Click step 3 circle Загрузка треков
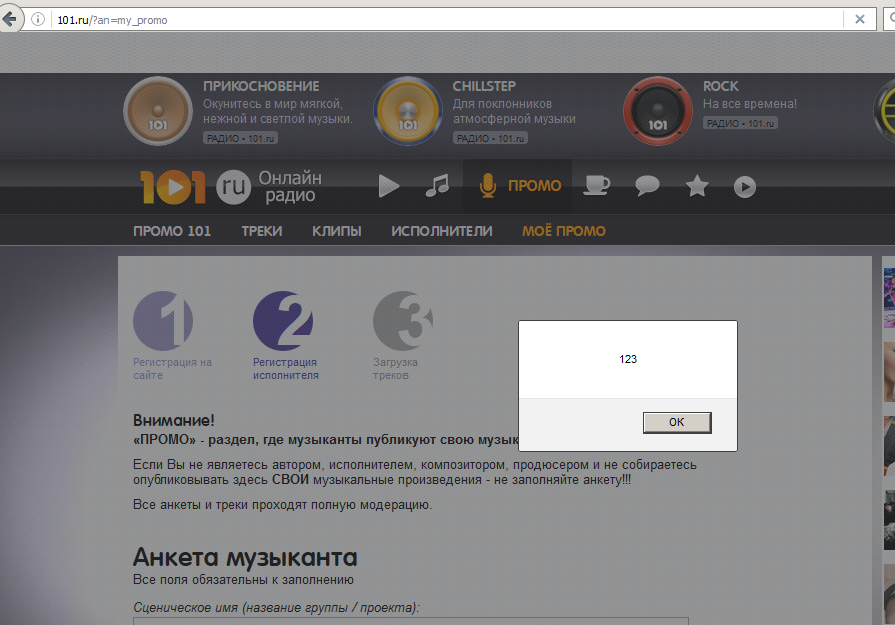This screenshot has width=895, height=625. tap(403, 321)
